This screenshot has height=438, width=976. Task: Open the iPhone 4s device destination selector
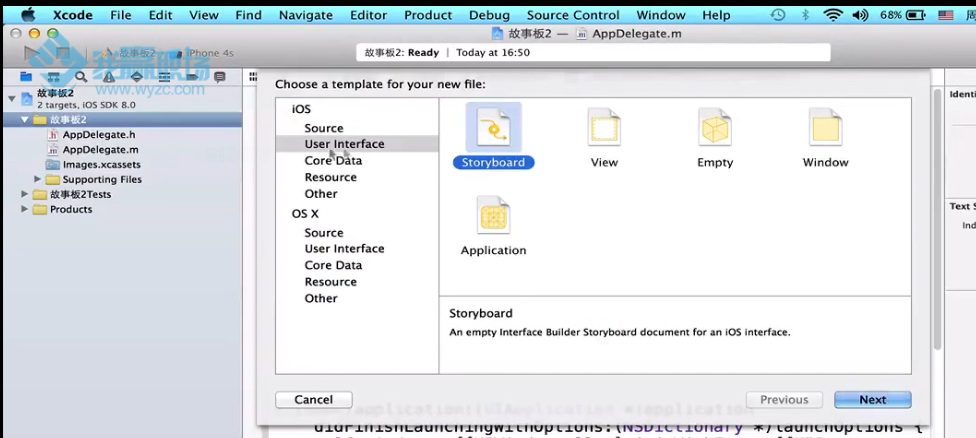204,54
